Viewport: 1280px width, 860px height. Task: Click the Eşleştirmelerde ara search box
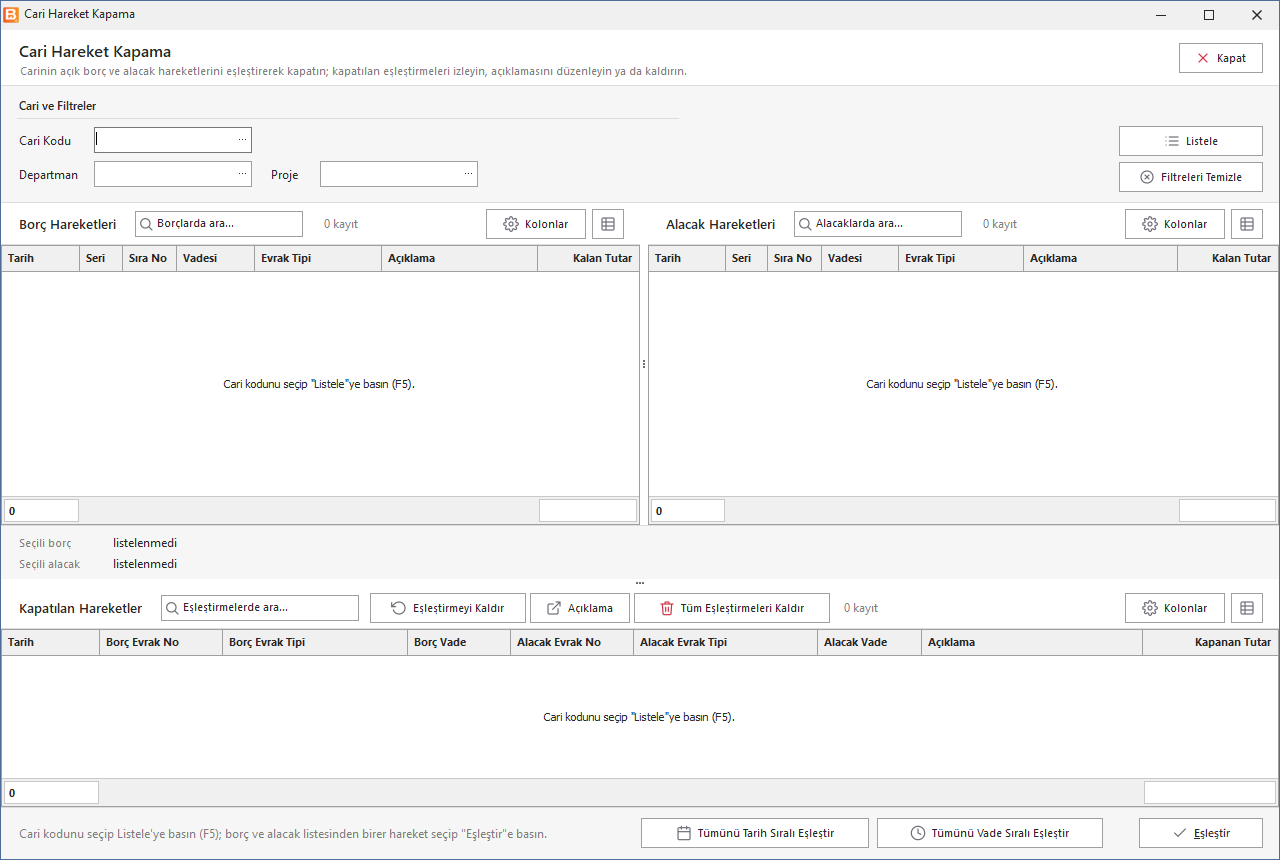click(260, 608)
